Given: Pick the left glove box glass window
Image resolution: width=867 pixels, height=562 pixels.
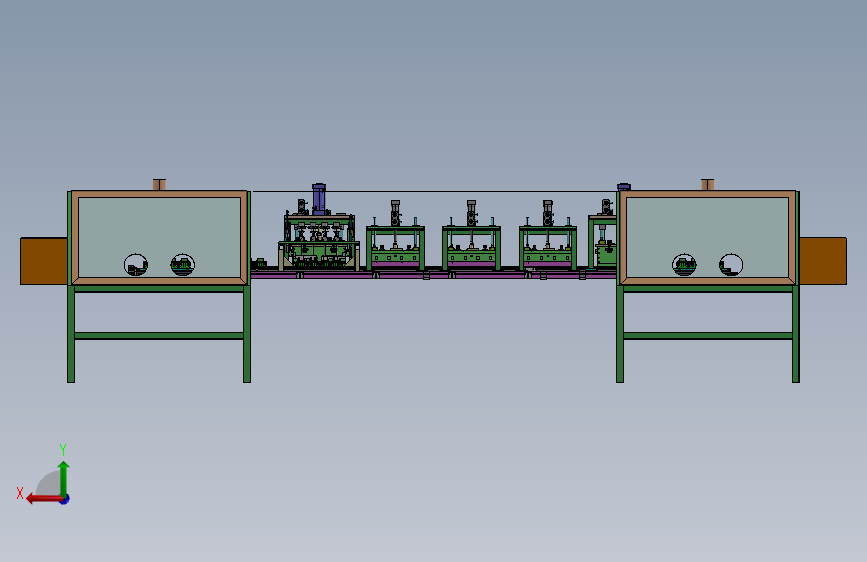Looking at the screenshot, I should 159,237.
